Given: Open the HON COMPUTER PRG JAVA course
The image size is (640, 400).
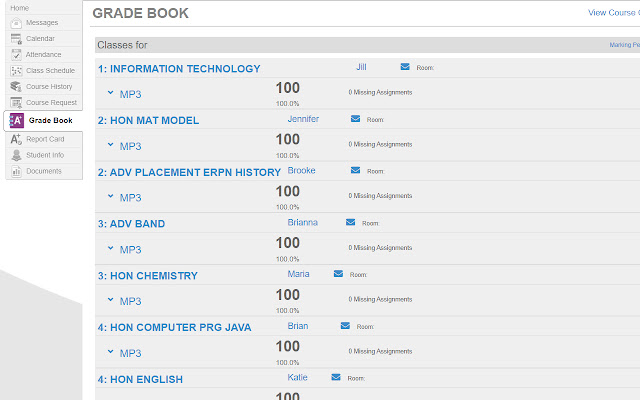Looking at the screenshot, I should [x=175, y=328].
